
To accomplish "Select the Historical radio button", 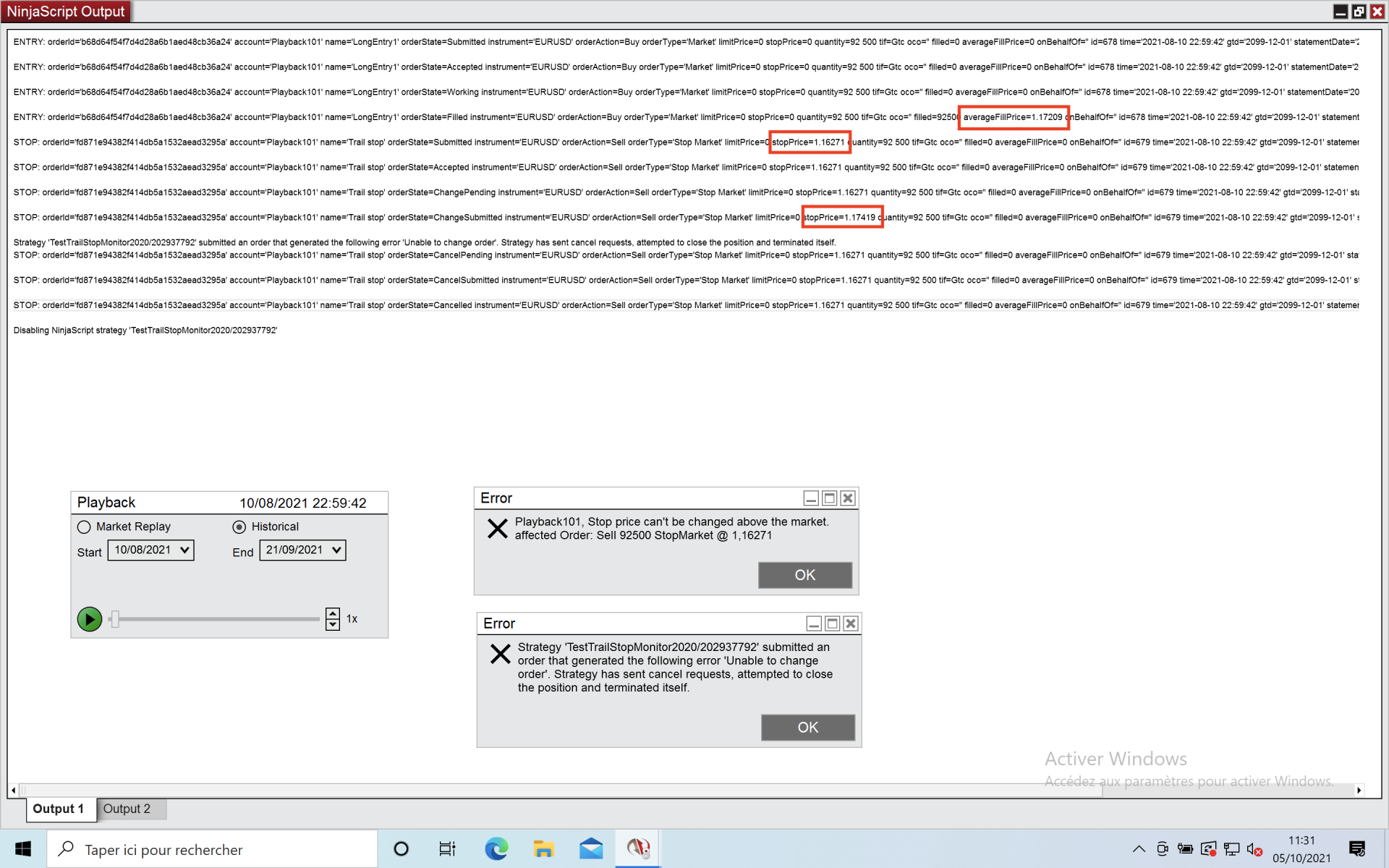I will click(239, 527).
